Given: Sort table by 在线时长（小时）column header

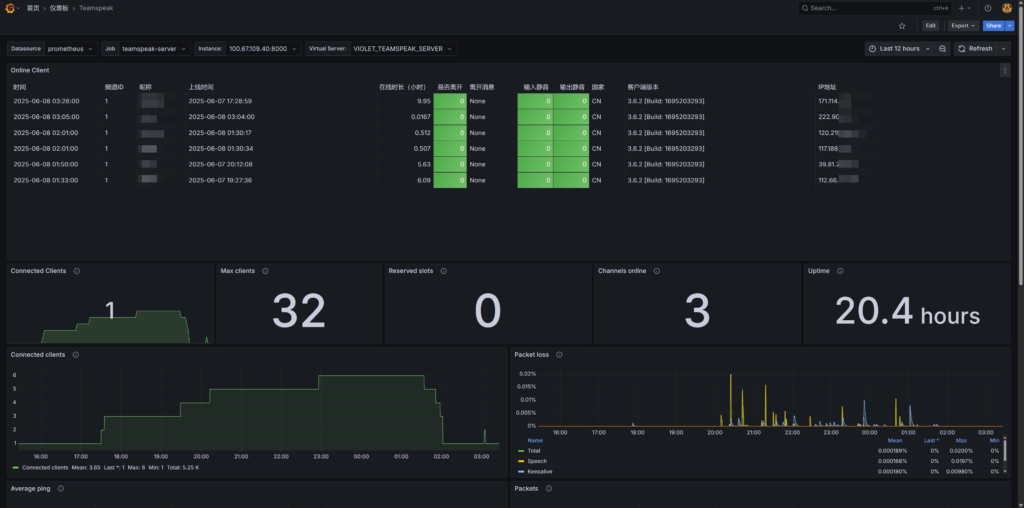Looking at the screenshot, I should (402, 87).
